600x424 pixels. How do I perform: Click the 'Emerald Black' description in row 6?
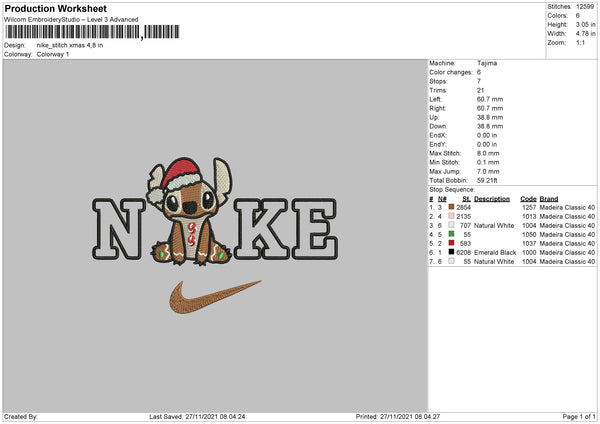495,253
